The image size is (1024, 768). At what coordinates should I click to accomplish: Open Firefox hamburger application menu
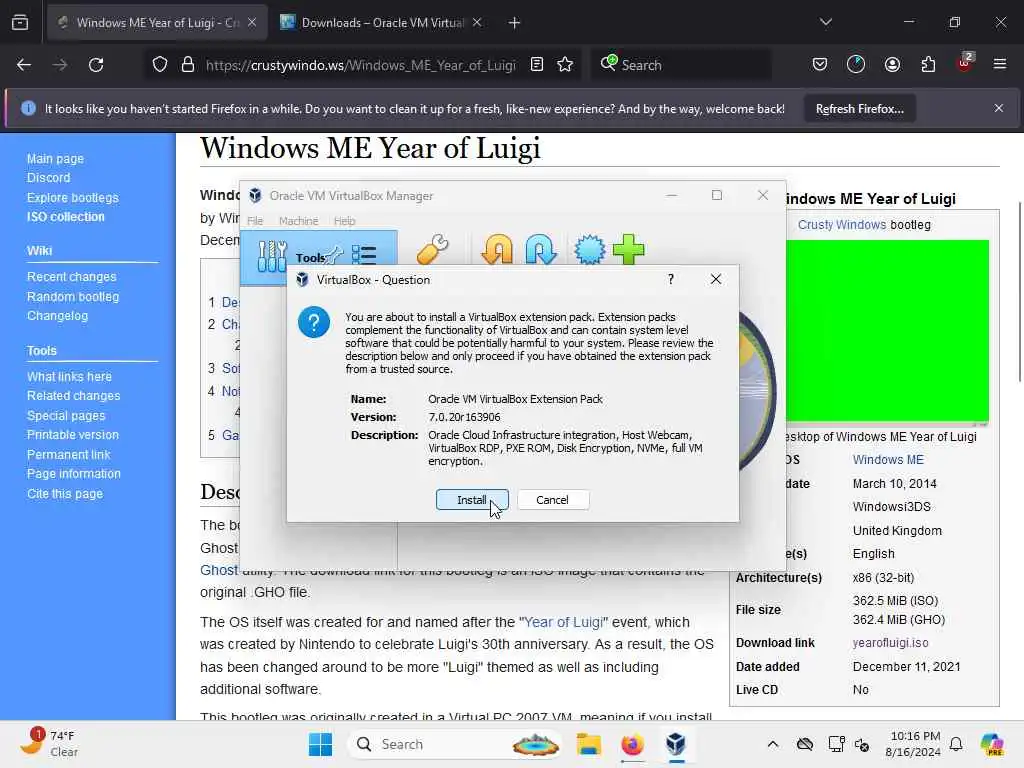(x=999, y=65)
